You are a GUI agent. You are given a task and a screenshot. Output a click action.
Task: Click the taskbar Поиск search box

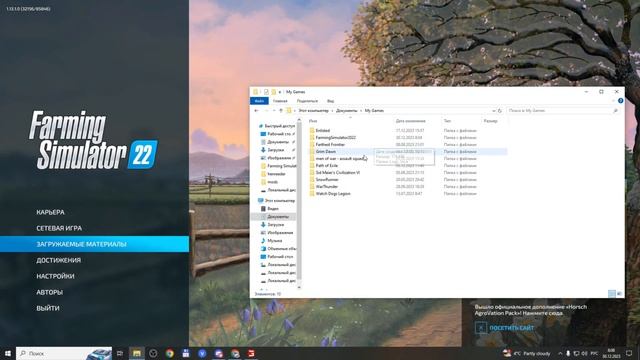[x=64, y=353]
